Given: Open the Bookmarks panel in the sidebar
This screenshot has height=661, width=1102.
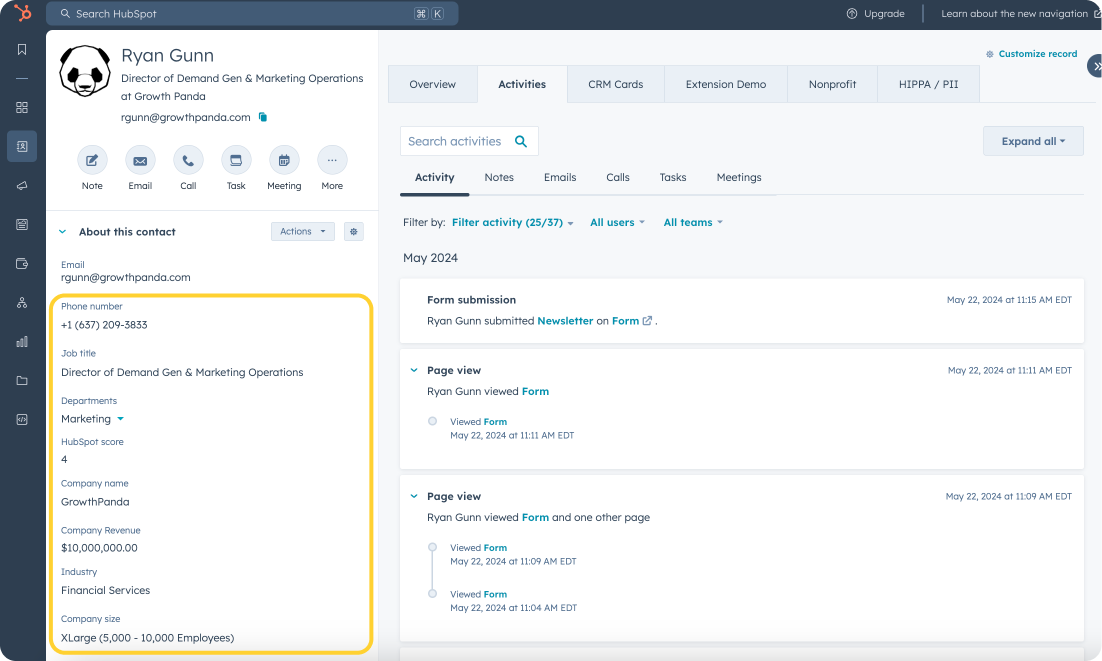Looking at the screenshot, I should [22, 48].
